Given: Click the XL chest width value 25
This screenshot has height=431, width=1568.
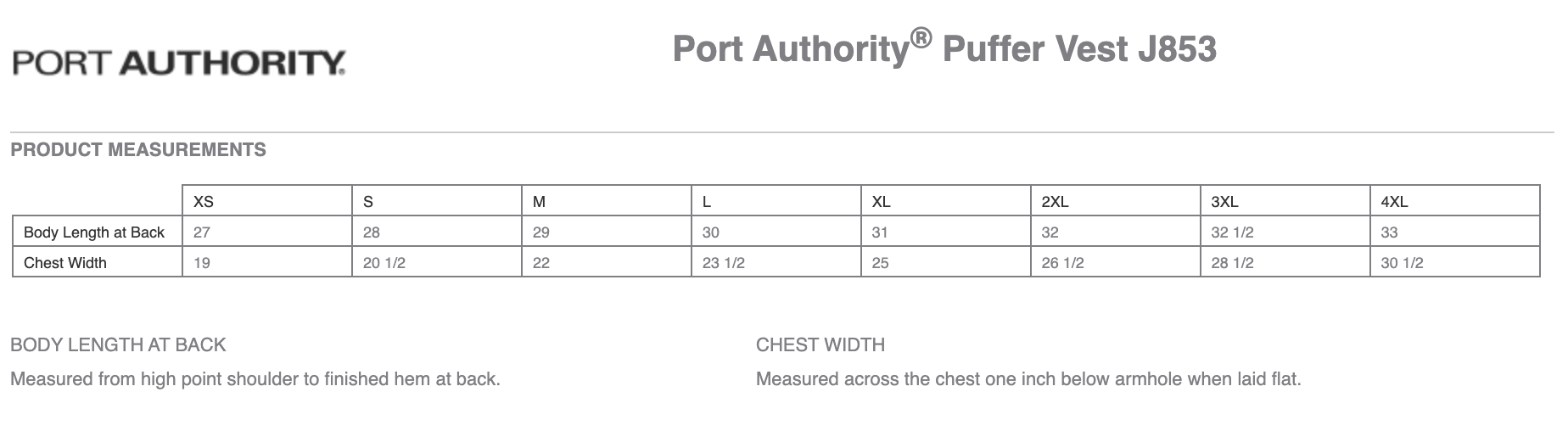Looking at the screenshot, I should point(880,263).
